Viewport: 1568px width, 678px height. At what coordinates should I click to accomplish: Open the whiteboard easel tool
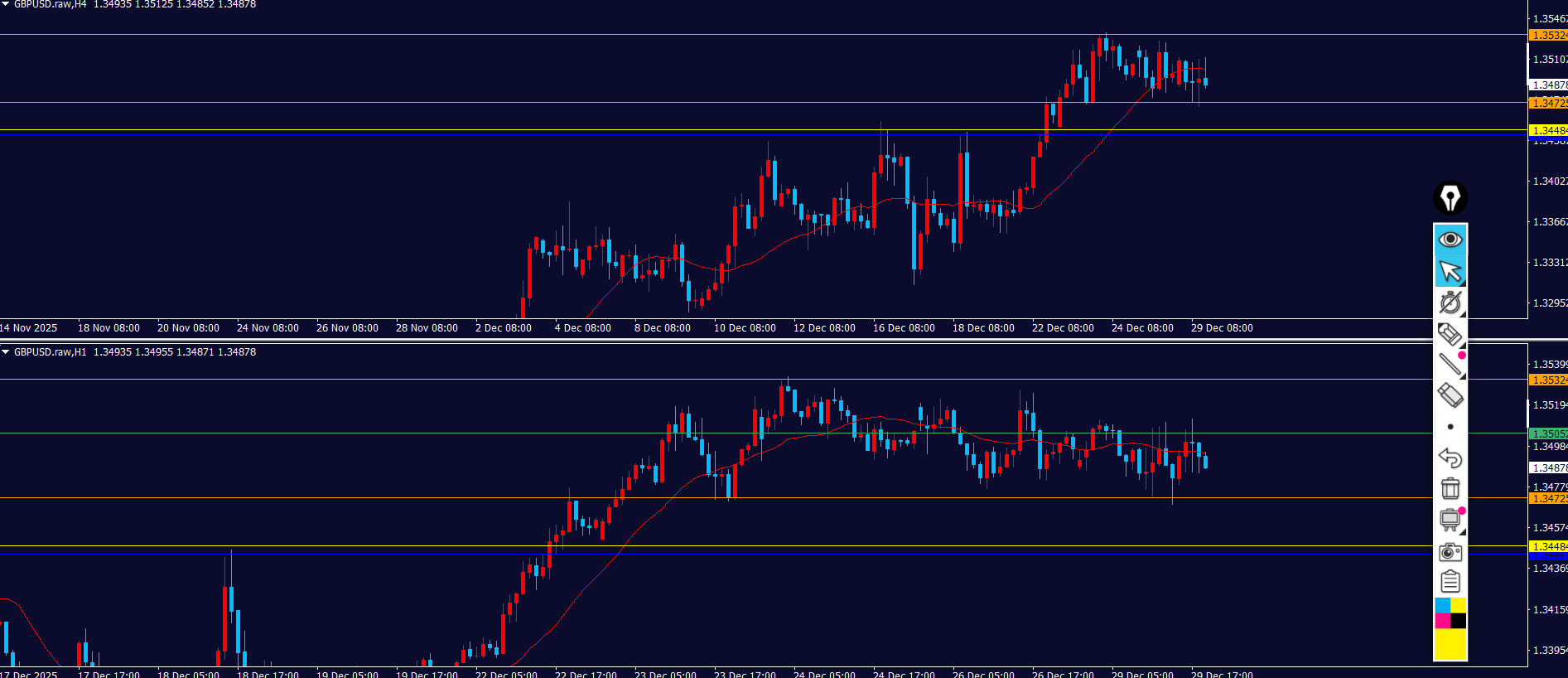point(1450,520)
